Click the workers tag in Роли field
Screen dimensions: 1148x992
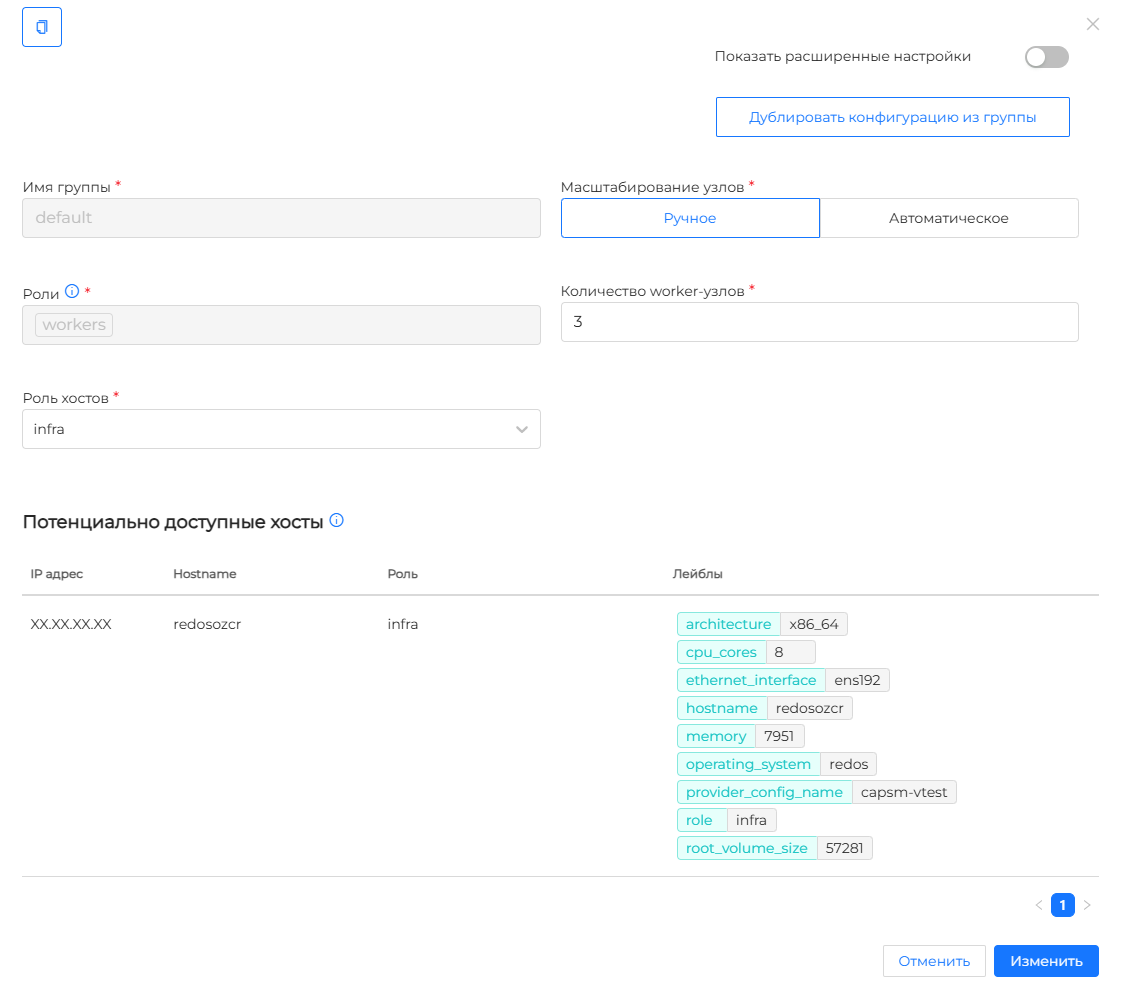74,325
